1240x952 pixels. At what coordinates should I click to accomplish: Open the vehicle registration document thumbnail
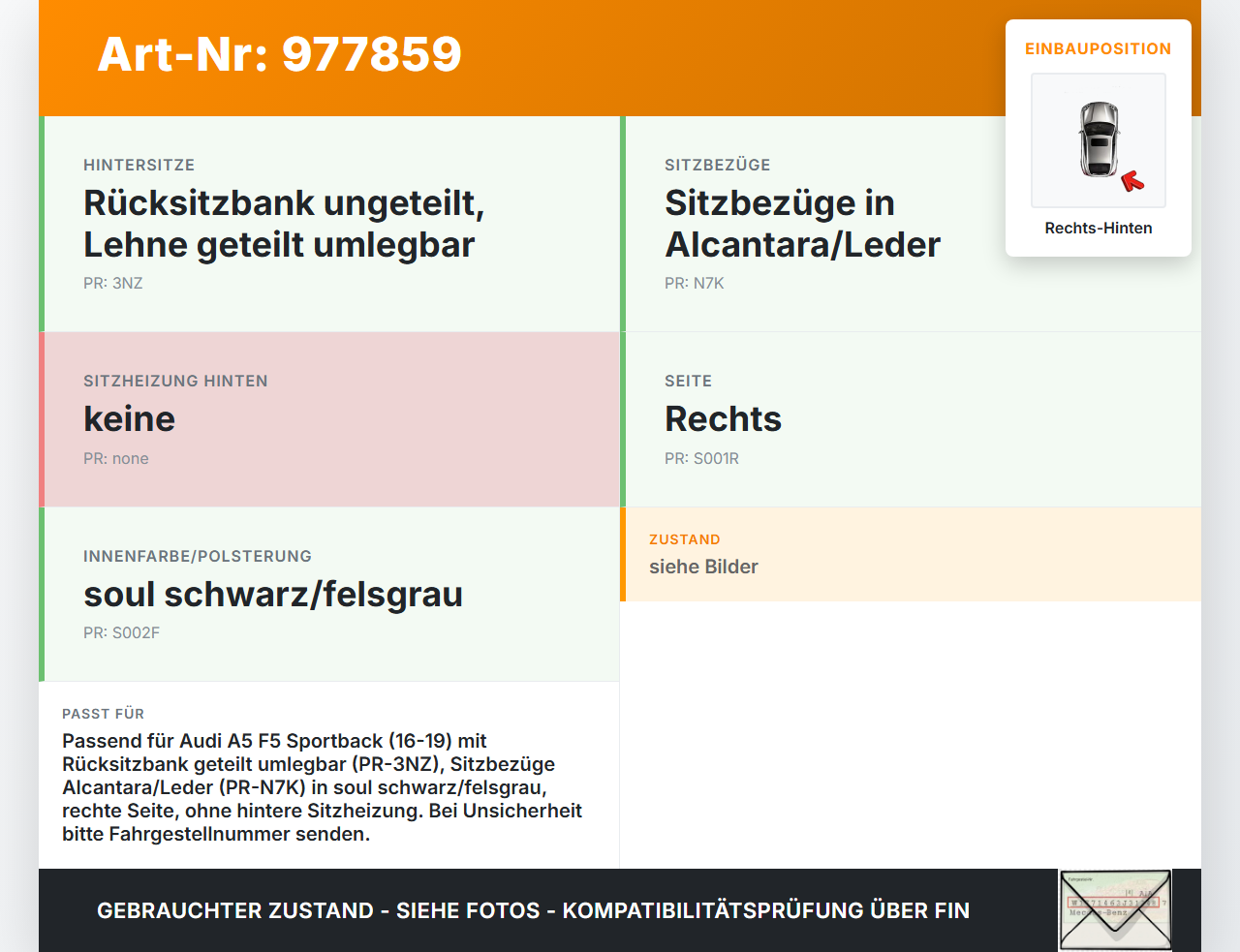(x=1115, y=908)
